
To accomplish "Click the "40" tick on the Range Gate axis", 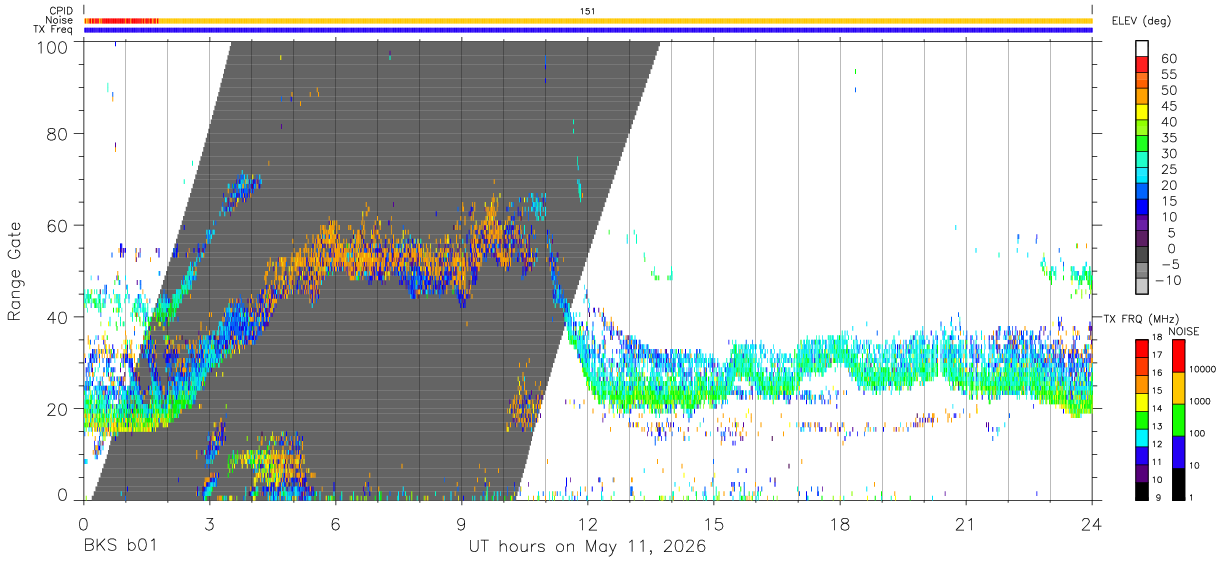I will pos(56,317).
